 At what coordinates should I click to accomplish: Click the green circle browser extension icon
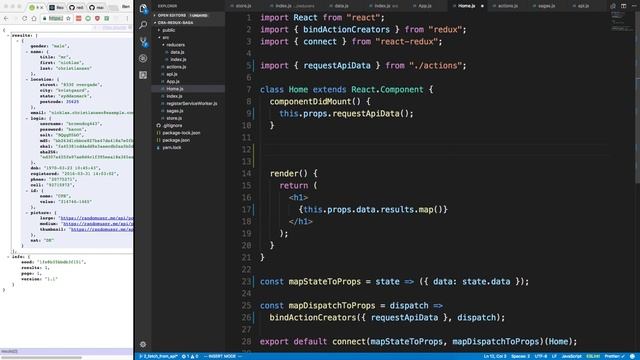88,18
